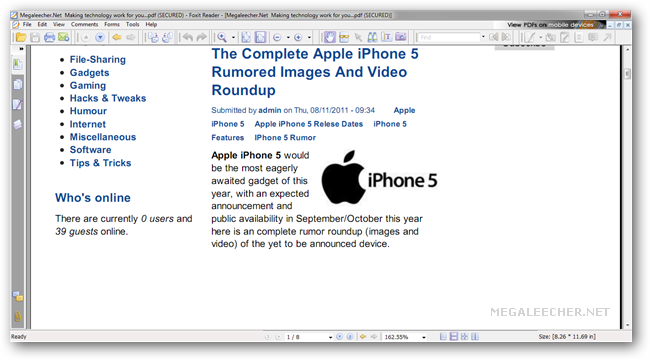Expand zoom in dropdown arrow

pos(309,37)
